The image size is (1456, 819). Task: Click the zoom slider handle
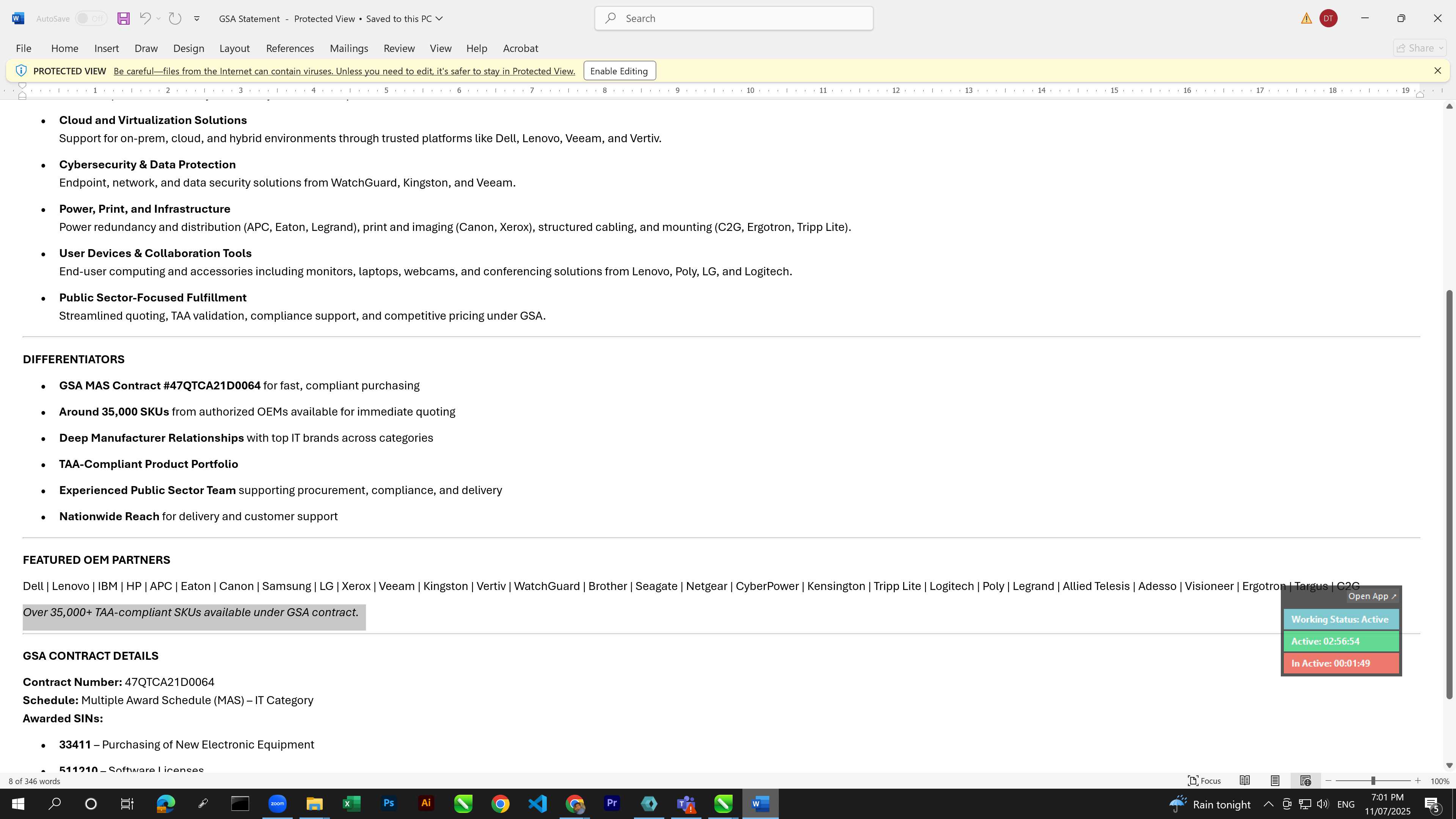point(1373,781)
